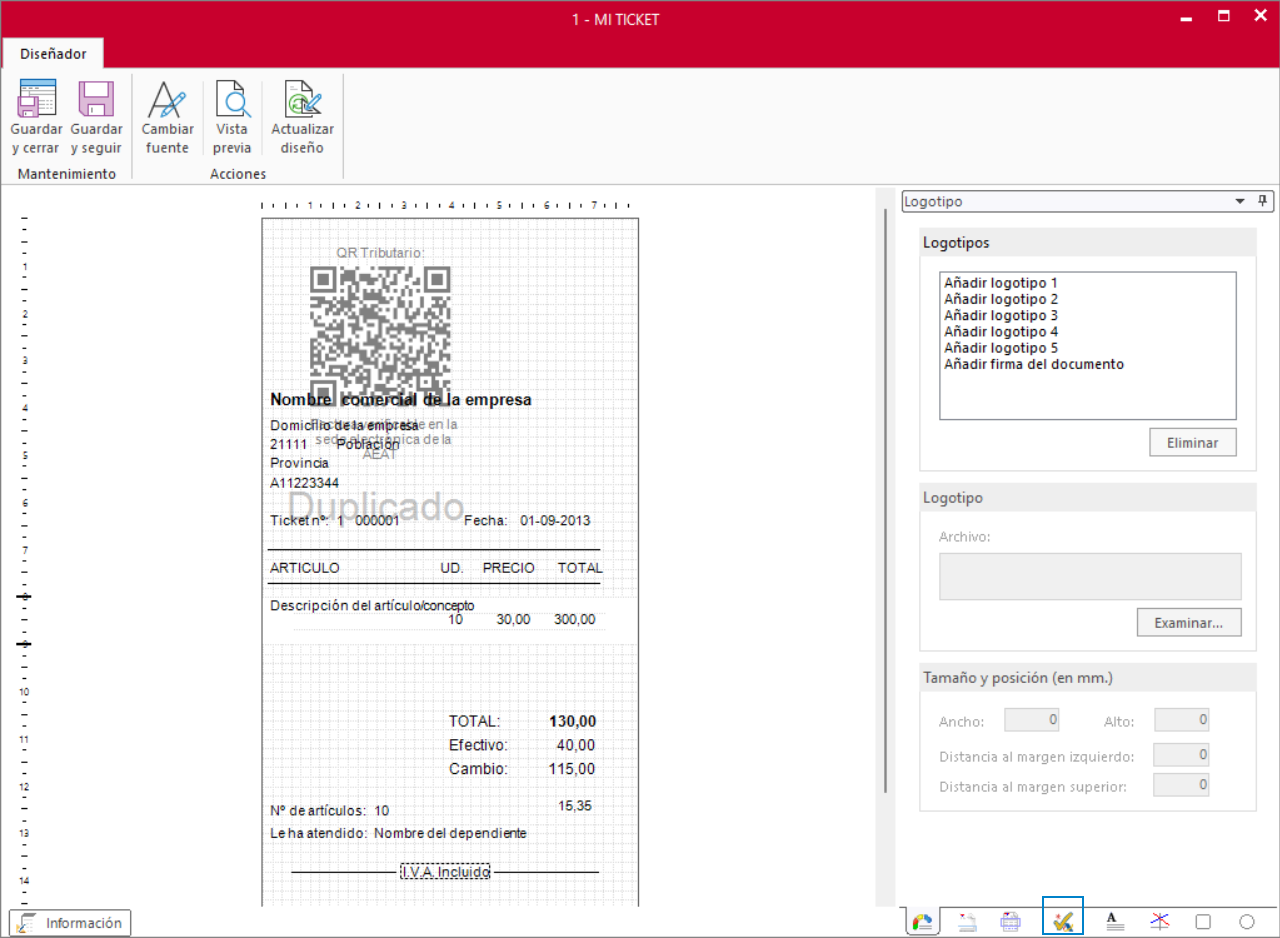This screenshot has width=1280, height=938.
Task: Close the MI TICKET window
Action: pos(1260,16)
